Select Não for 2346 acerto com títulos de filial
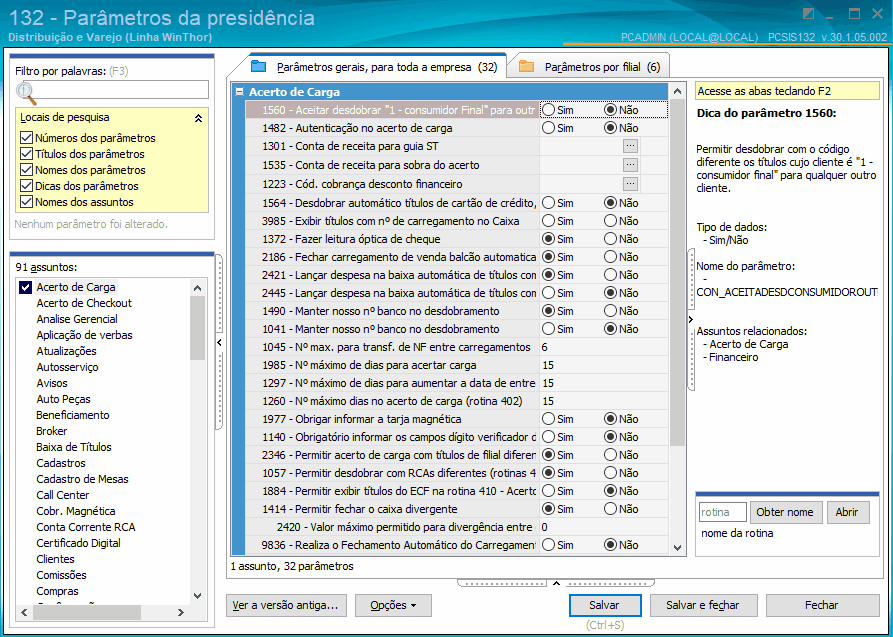 coord(611,455)
